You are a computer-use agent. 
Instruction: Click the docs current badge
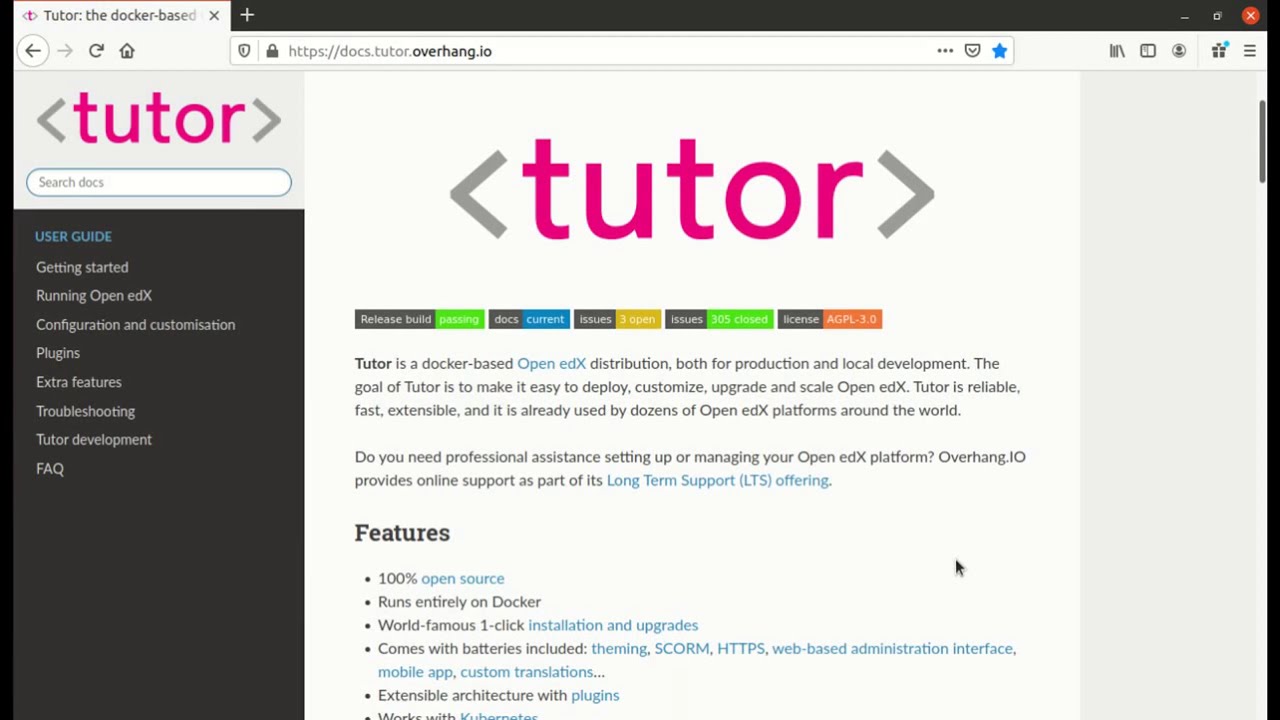[529, 319]
